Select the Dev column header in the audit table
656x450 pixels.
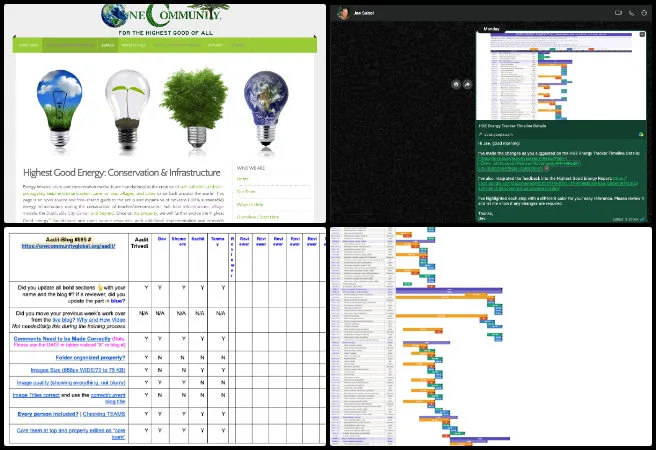[x=162, y=257]
